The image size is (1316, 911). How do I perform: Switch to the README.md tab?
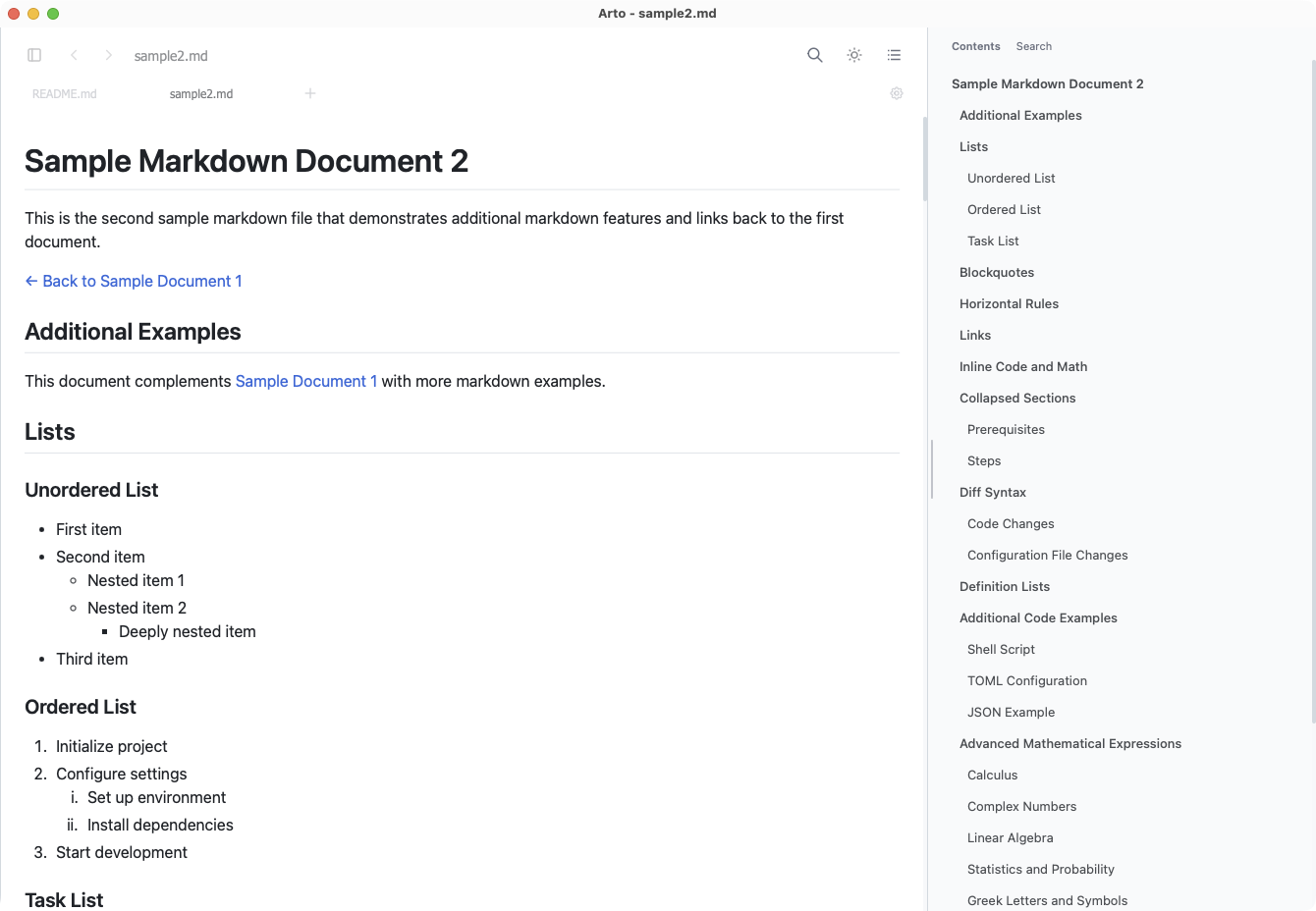click(x=65, y=94)
